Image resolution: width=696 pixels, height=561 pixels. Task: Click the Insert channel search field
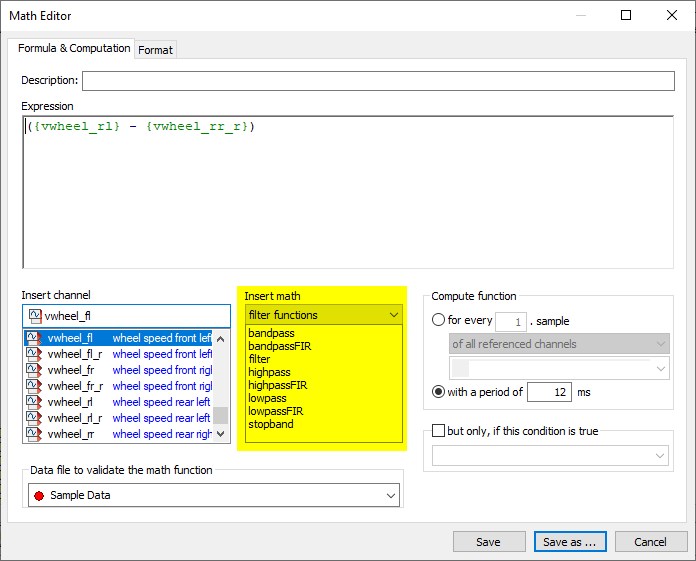tap(127, 316)
